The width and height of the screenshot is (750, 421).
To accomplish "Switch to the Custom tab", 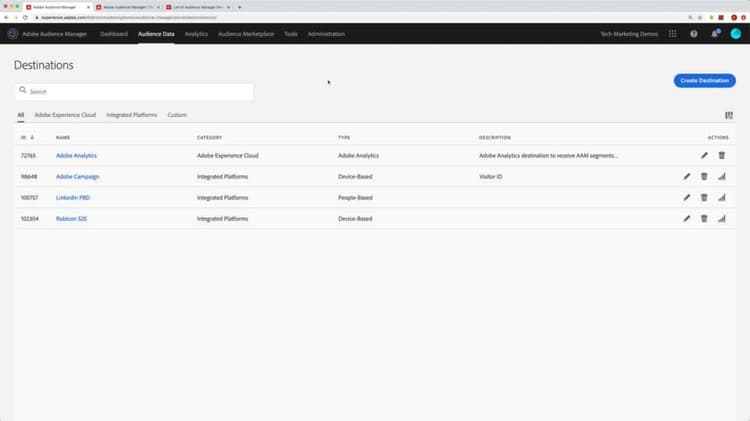I will coord(177,115).
